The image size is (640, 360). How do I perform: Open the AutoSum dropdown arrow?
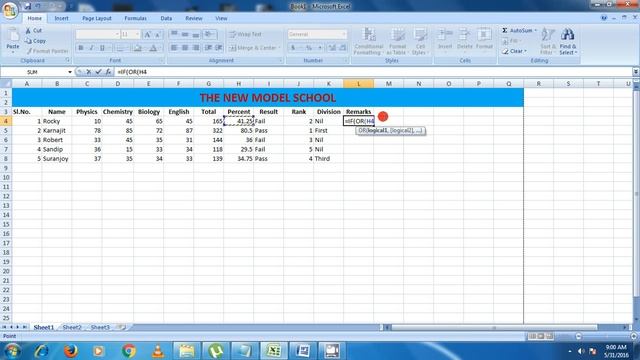click(x=536, y=31)
